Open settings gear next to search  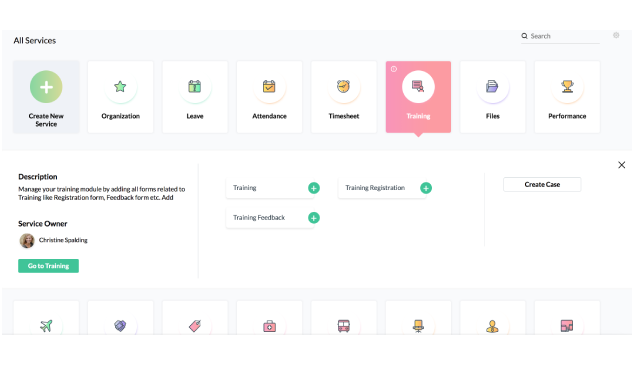[616, 35]
